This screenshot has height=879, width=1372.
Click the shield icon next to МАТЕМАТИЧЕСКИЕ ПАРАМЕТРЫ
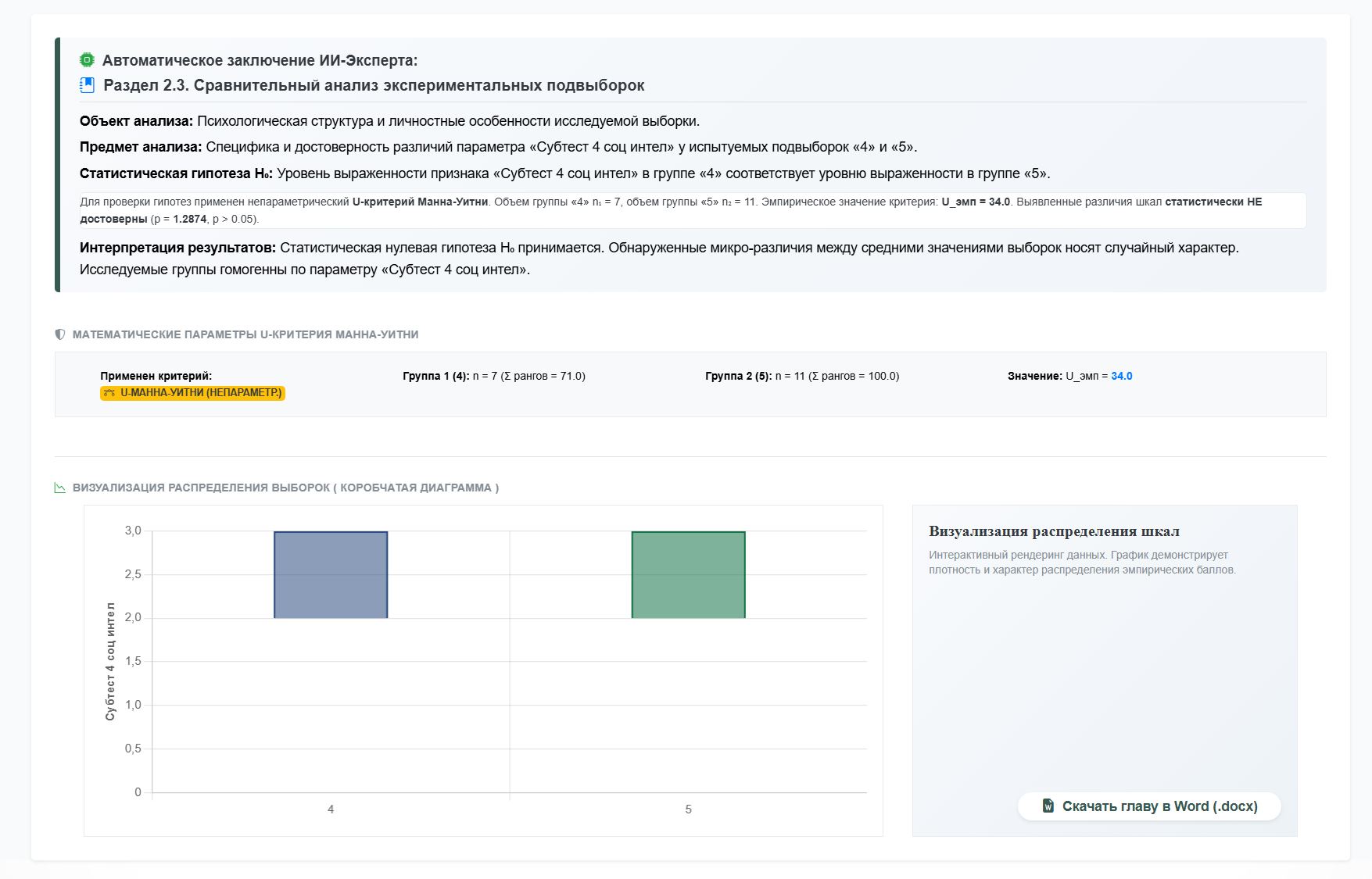click(60, 334)
